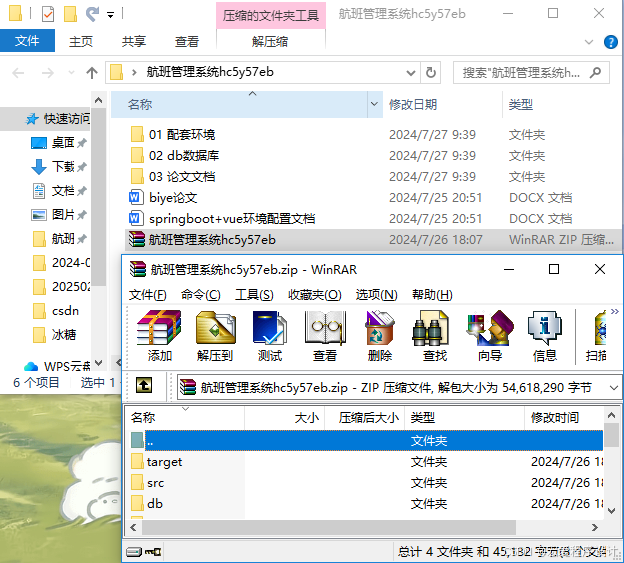Go up one level in WinRAR
The image size is (624, 563).
[144, 386]
